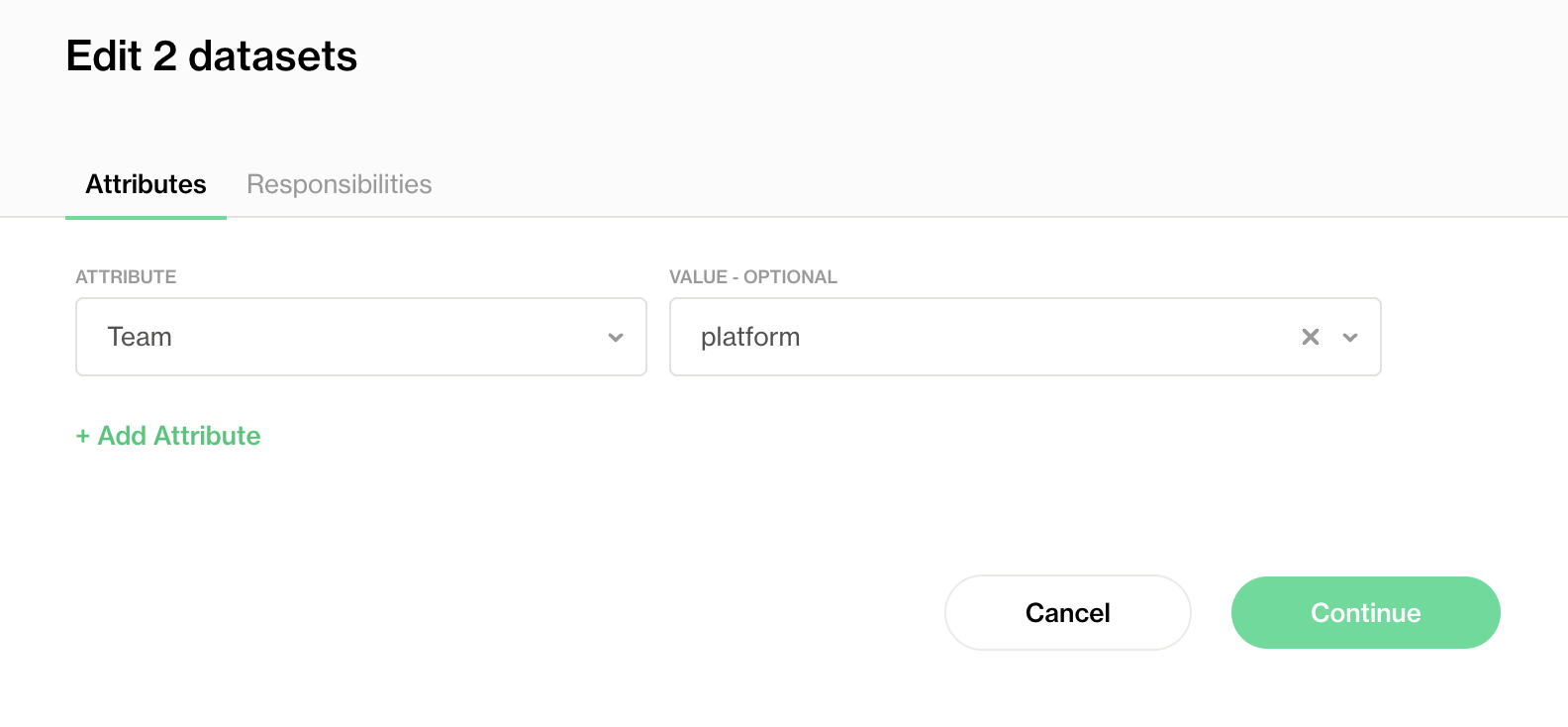The width and height of the screenshot is (1568, 727).
Task: Clear the platform value with the X icon
Action: [x=1311, y=337]
